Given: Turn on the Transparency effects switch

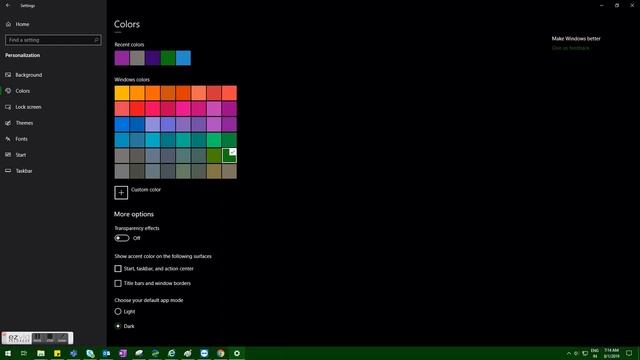Looking at the screenshot, I should 122,238.
